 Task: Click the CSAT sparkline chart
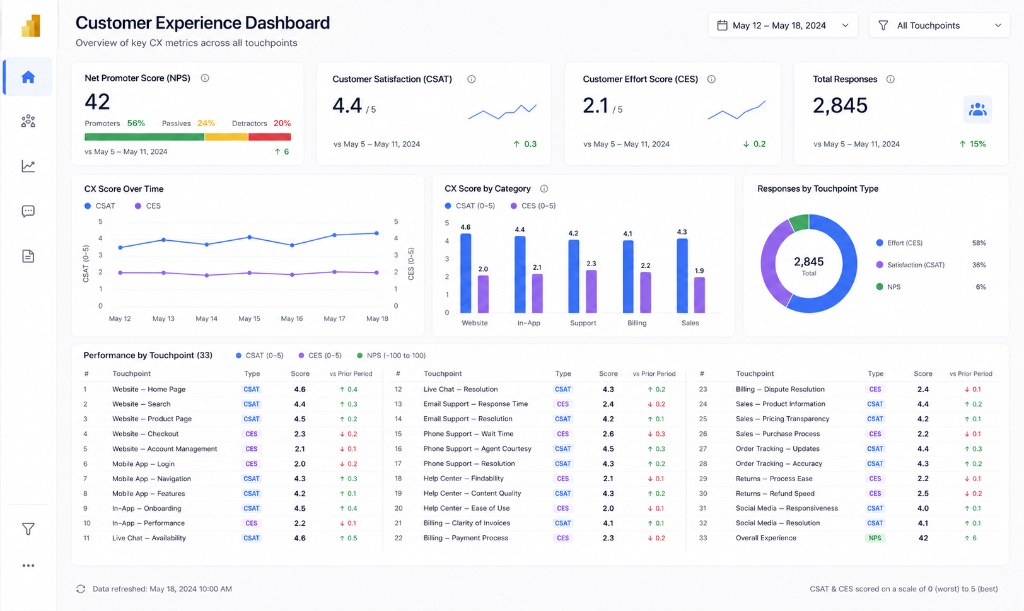click(502, 112)
